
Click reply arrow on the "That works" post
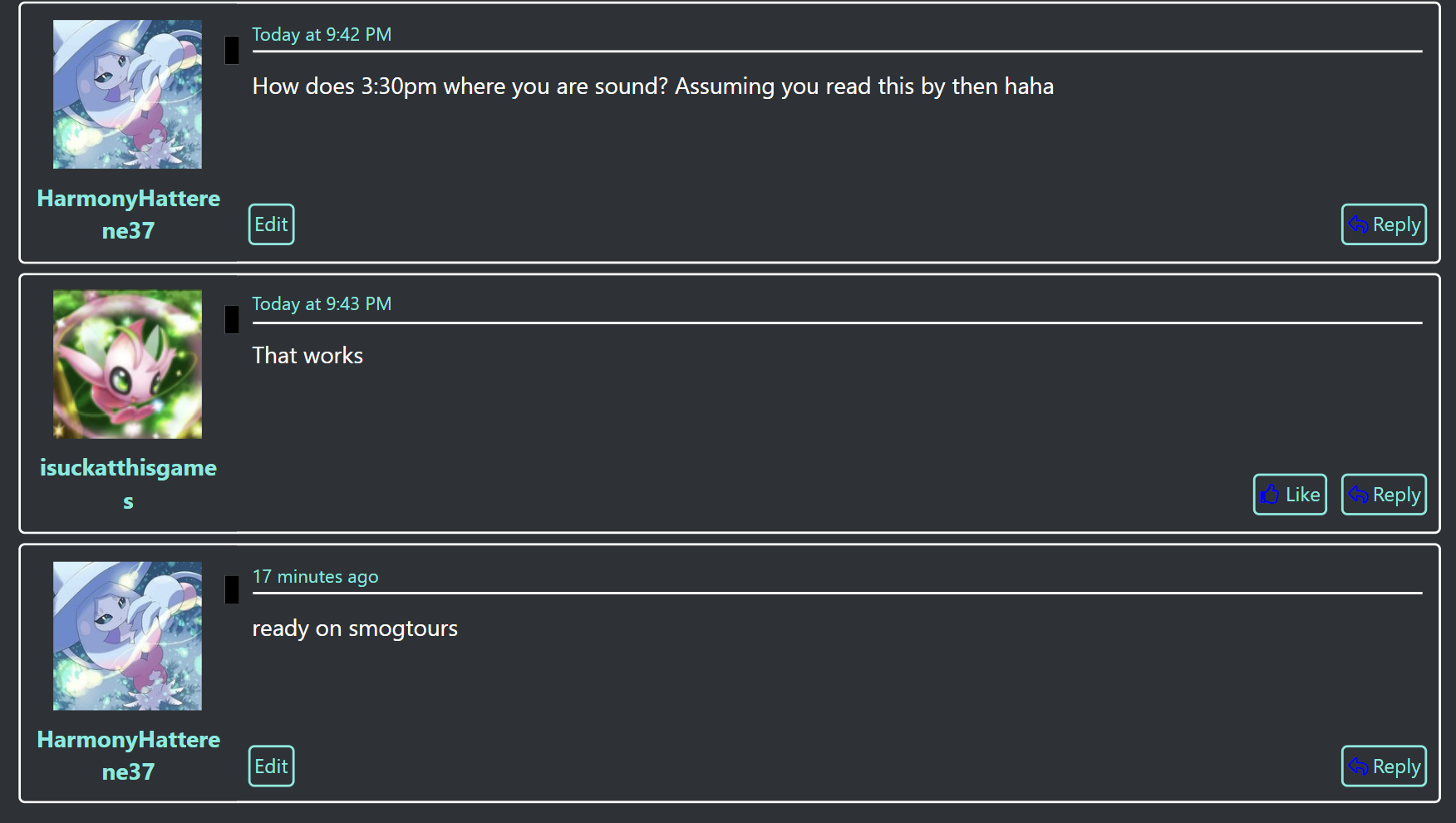[1384, 495]
